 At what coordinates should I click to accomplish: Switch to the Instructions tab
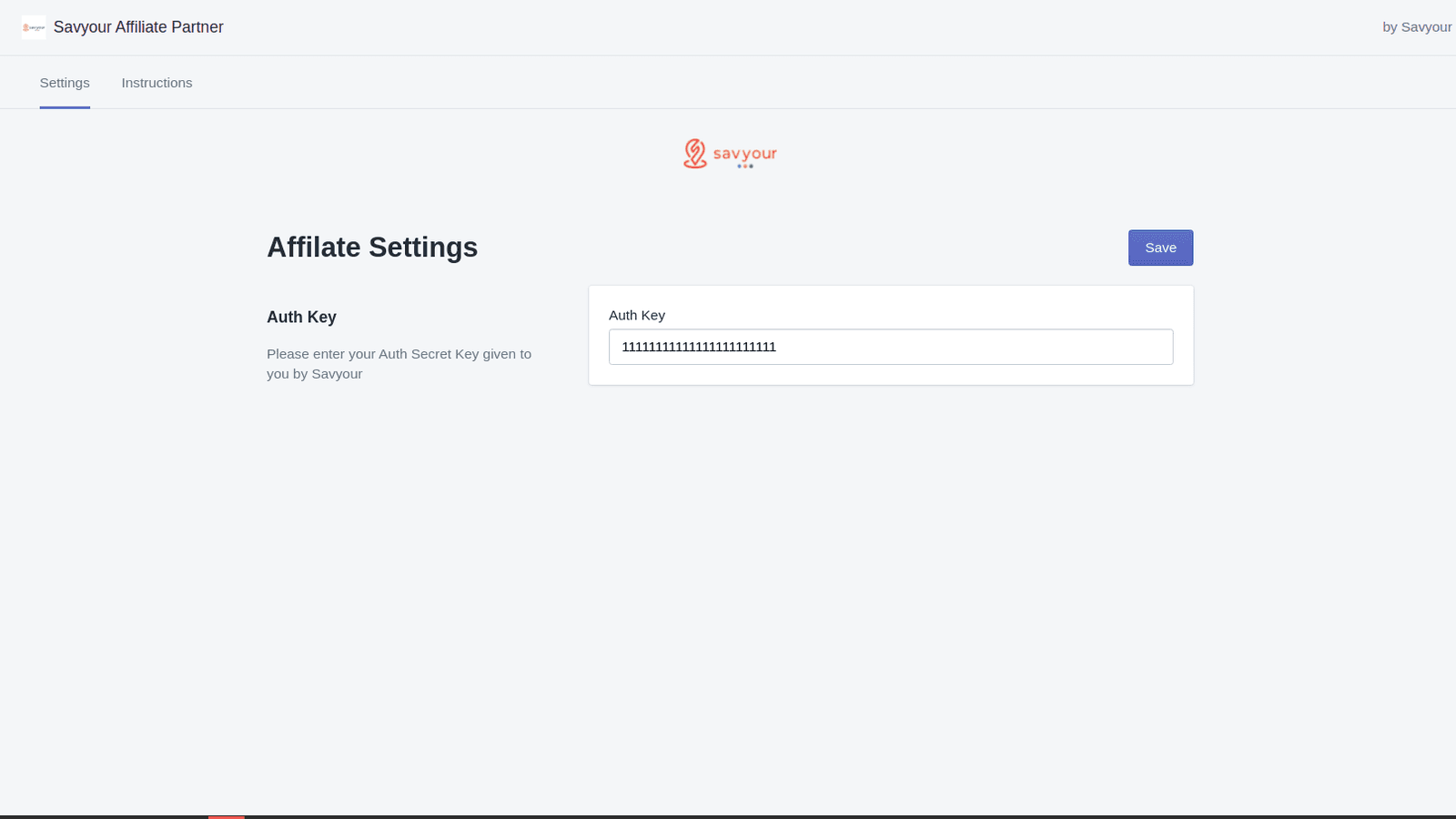point(157,82)
